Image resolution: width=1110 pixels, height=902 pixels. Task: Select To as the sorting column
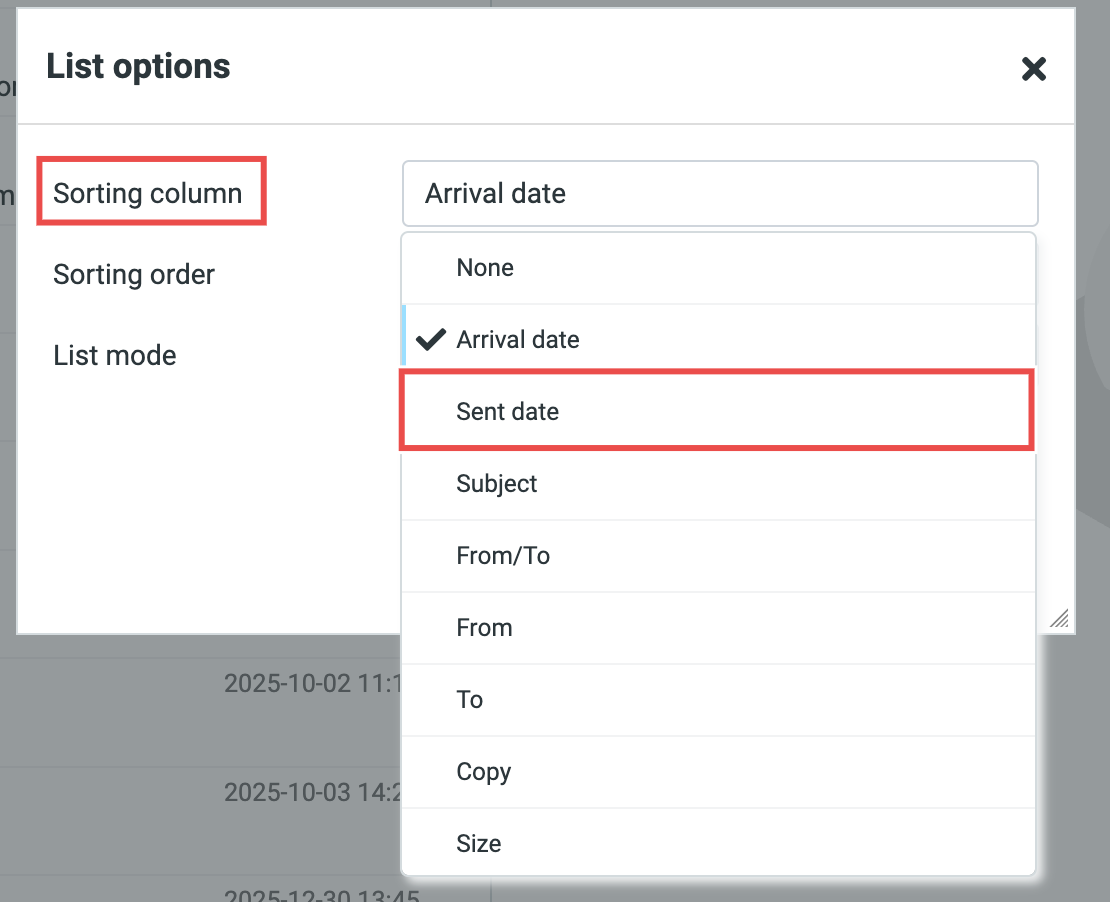(x=717, y=700)
